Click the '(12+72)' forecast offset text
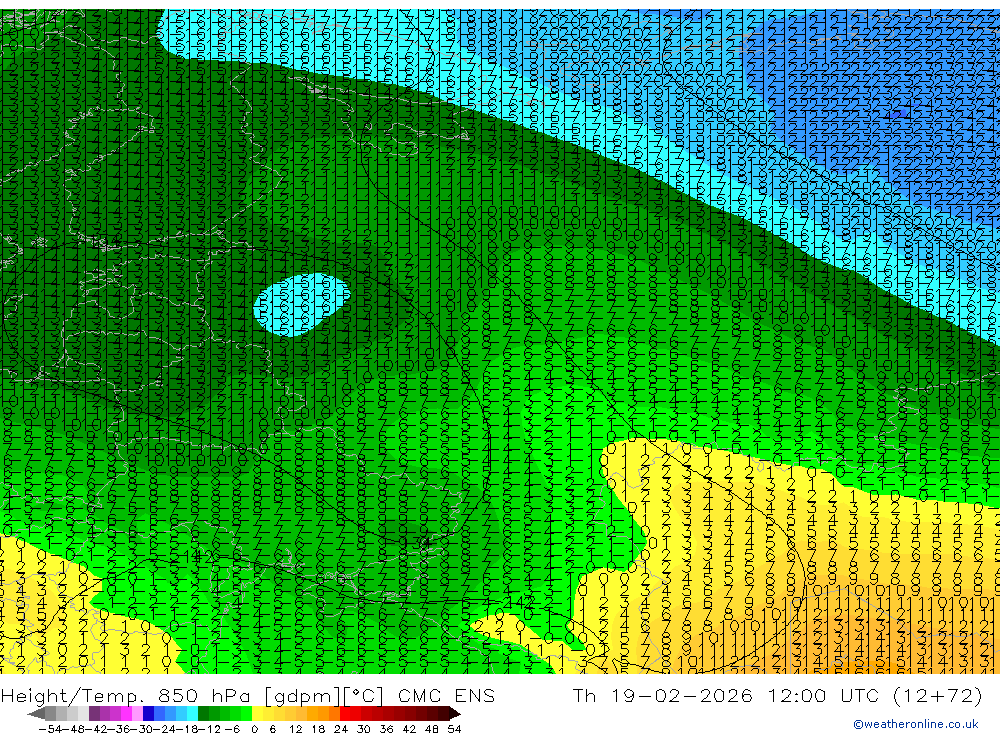Image resolution: width=1000 pixels, height=733 pixels. point(938,695)
